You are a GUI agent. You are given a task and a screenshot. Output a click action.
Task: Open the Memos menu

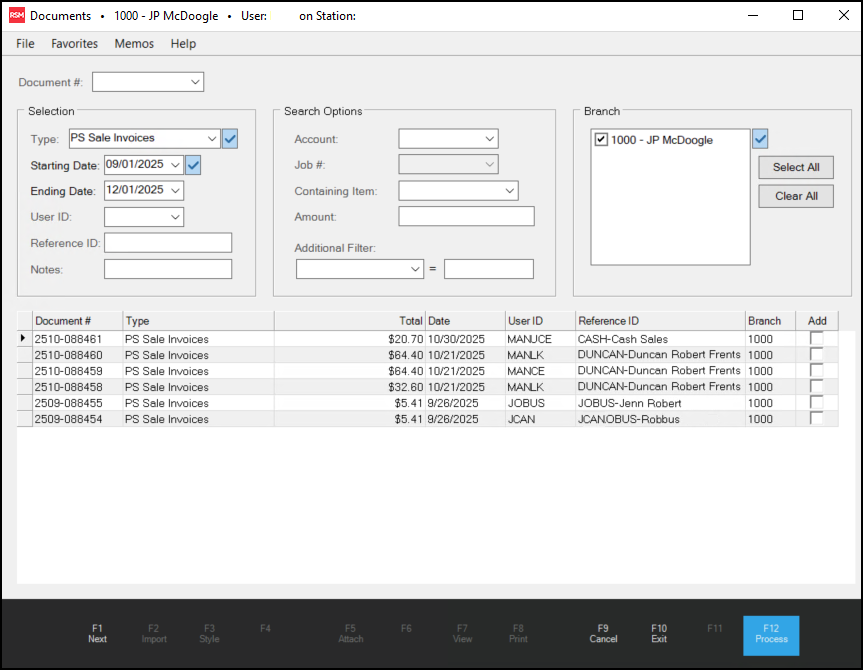coord(134,44)
